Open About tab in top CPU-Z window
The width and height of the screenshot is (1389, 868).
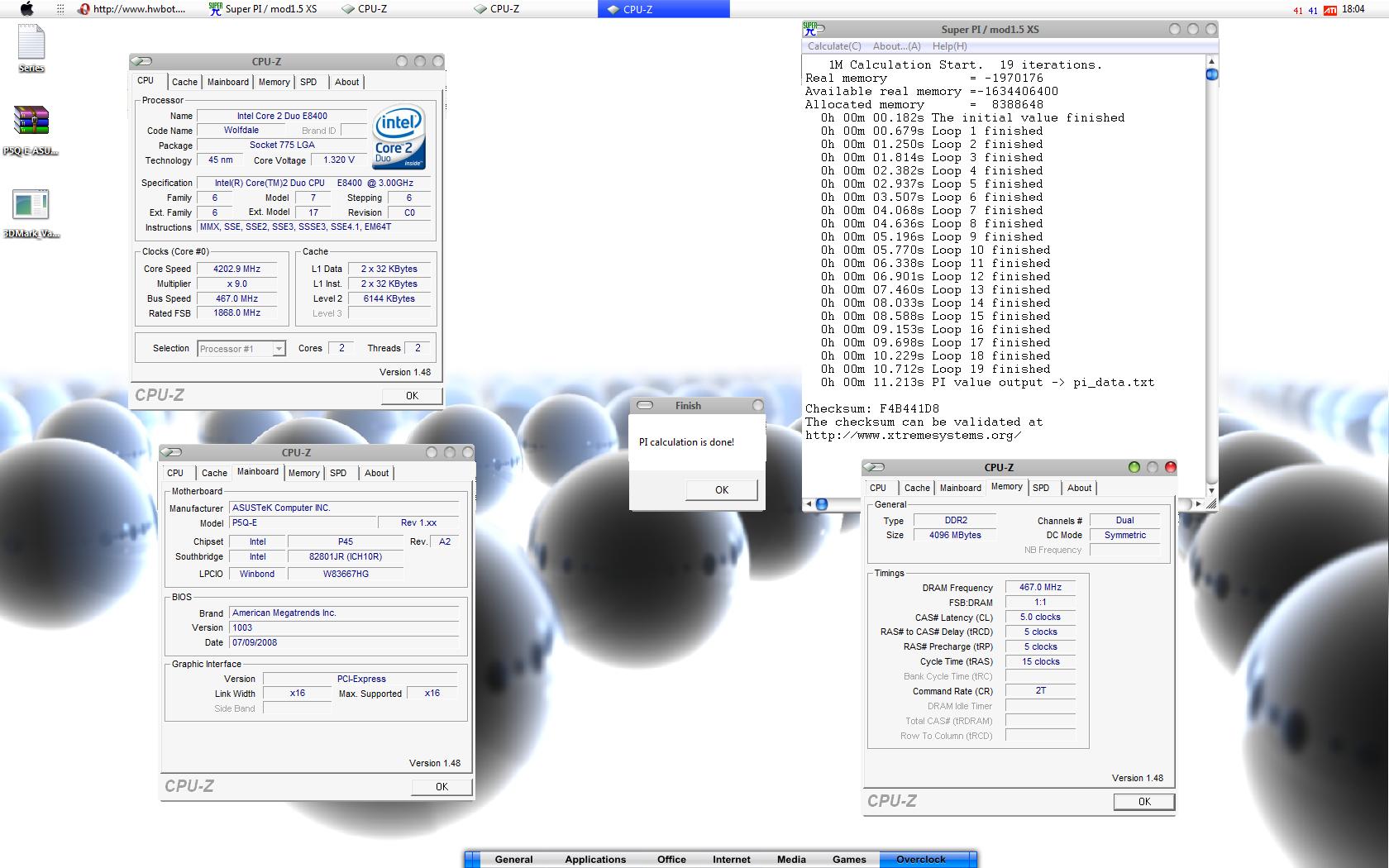[x=346, y=82]
